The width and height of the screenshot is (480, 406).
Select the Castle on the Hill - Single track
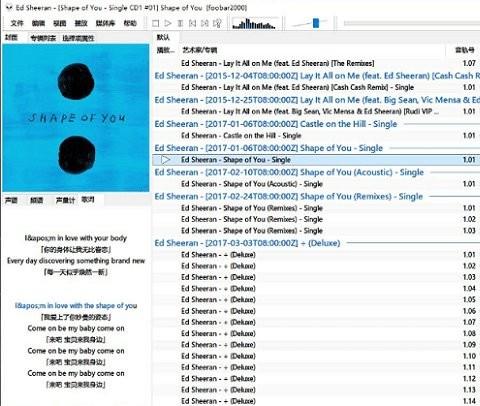point(316,136)
